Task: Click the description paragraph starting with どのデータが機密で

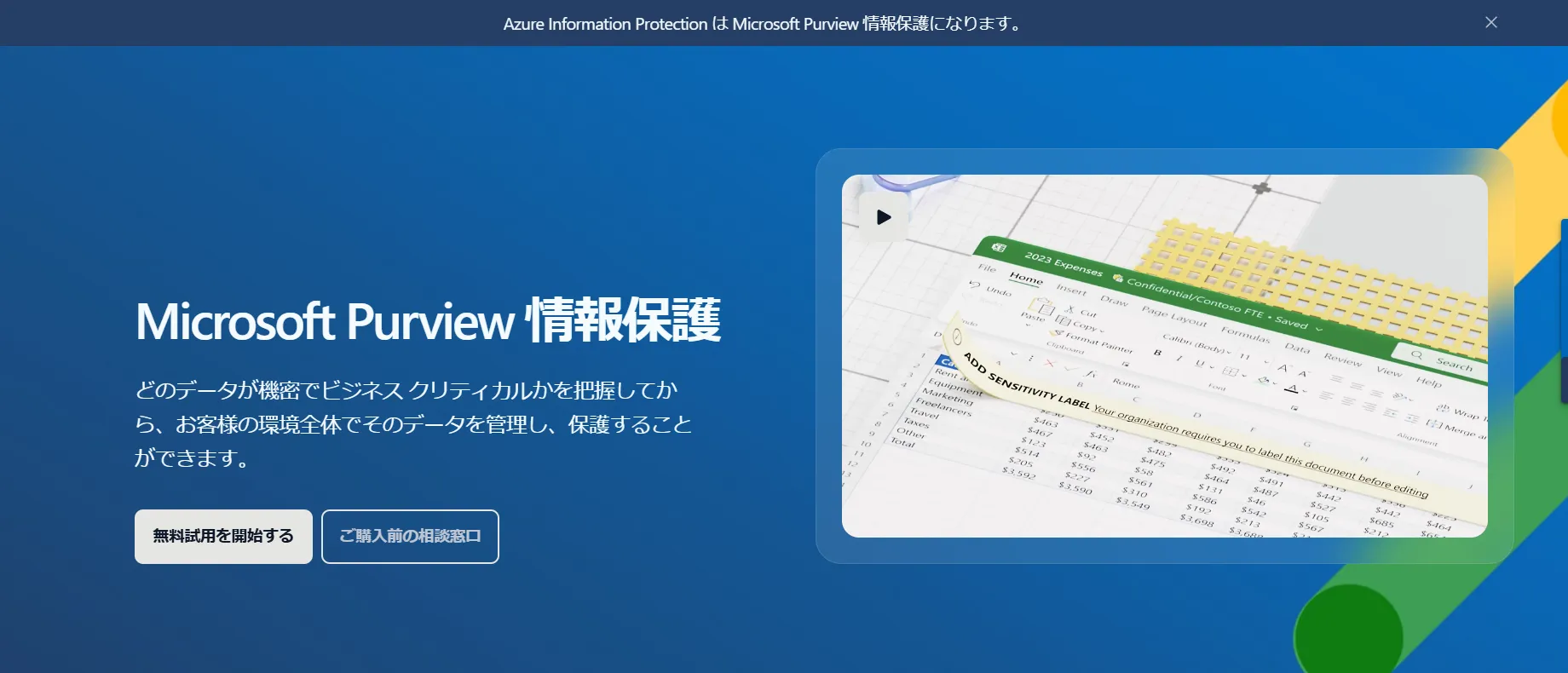Action: click(x=413, y=423)
